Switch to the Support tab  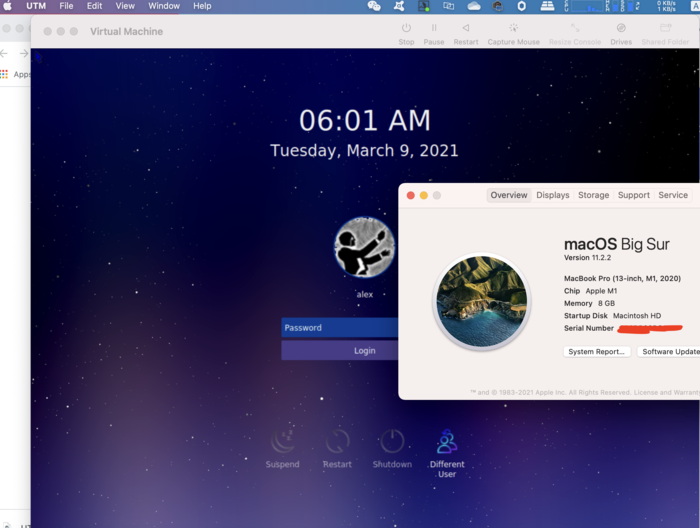pos(633,195)
